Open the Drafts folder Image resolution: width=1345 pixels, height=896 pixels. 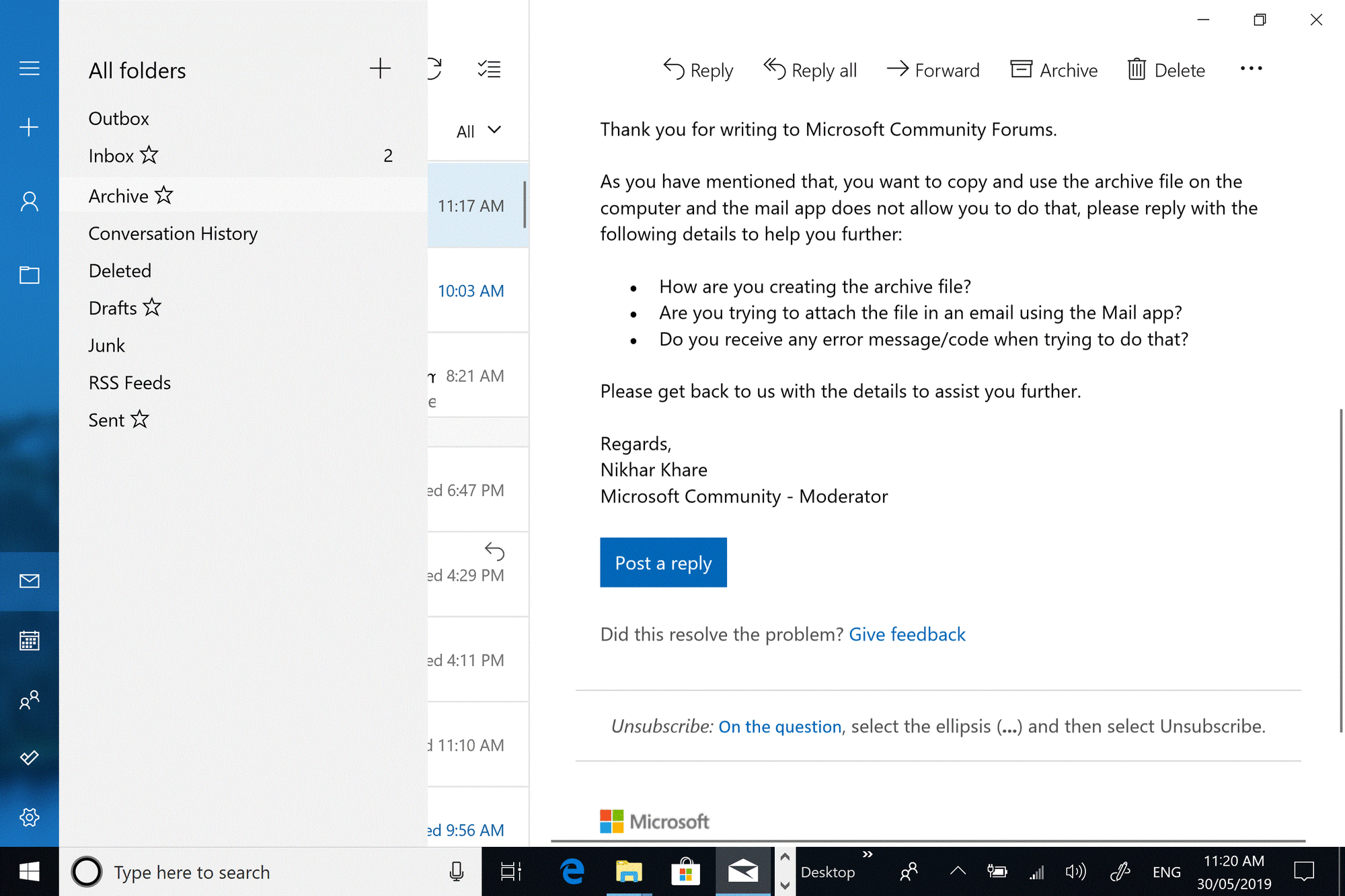tap(243, 308)
